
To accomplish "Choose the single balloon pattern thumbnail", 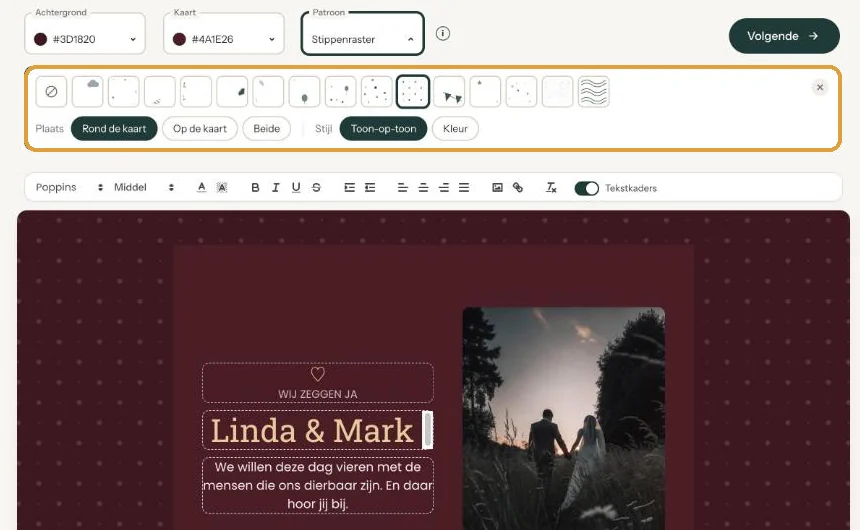I will coord(304,92).
